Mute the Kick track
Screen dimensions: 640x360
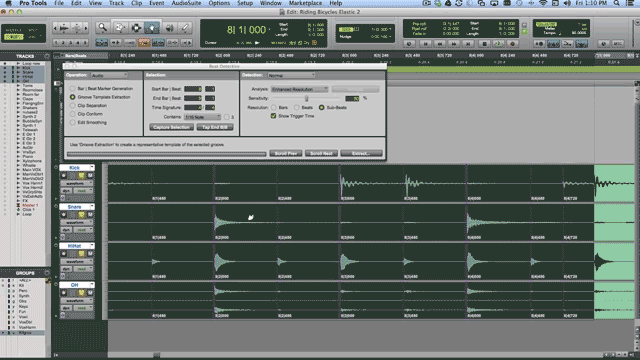pos(90,176)
